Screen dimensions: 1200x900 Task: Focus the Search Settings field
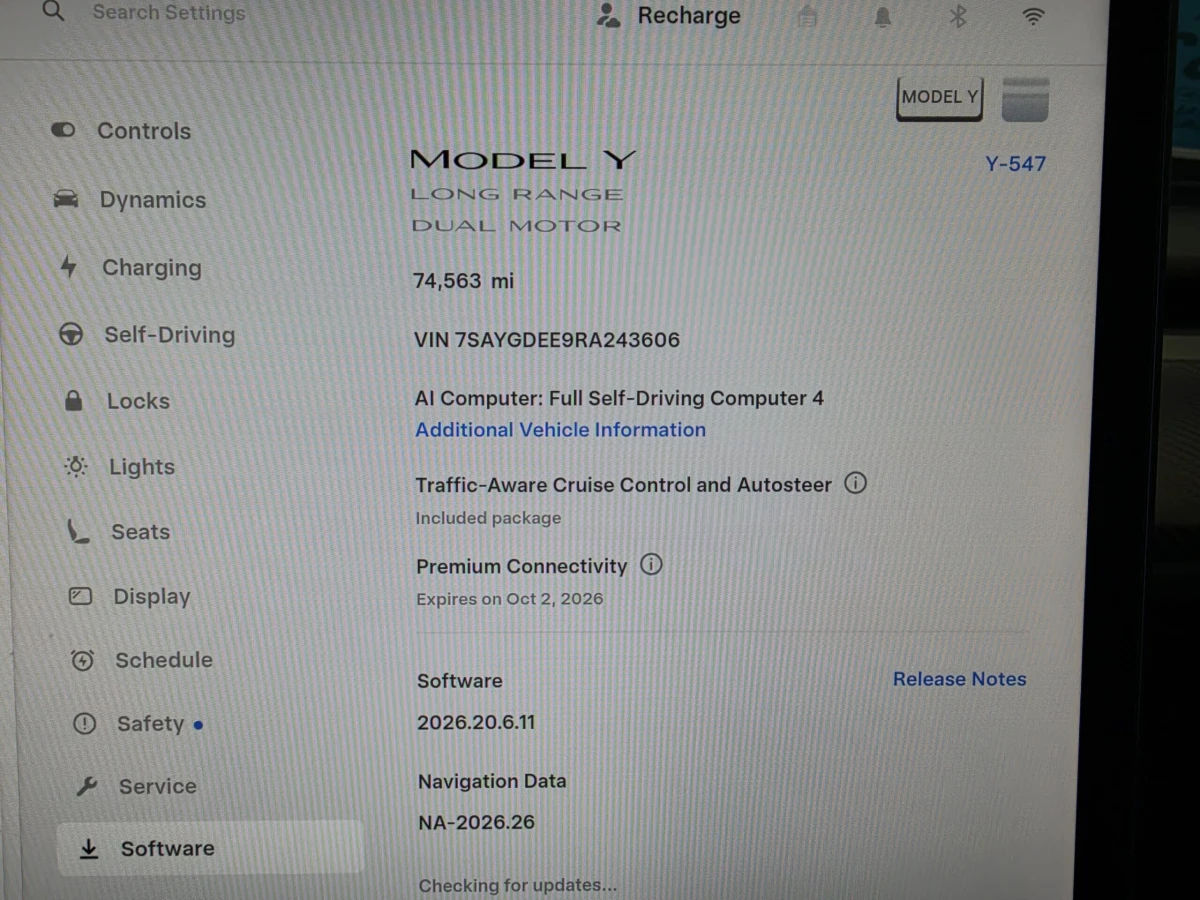tap(169, 13)
